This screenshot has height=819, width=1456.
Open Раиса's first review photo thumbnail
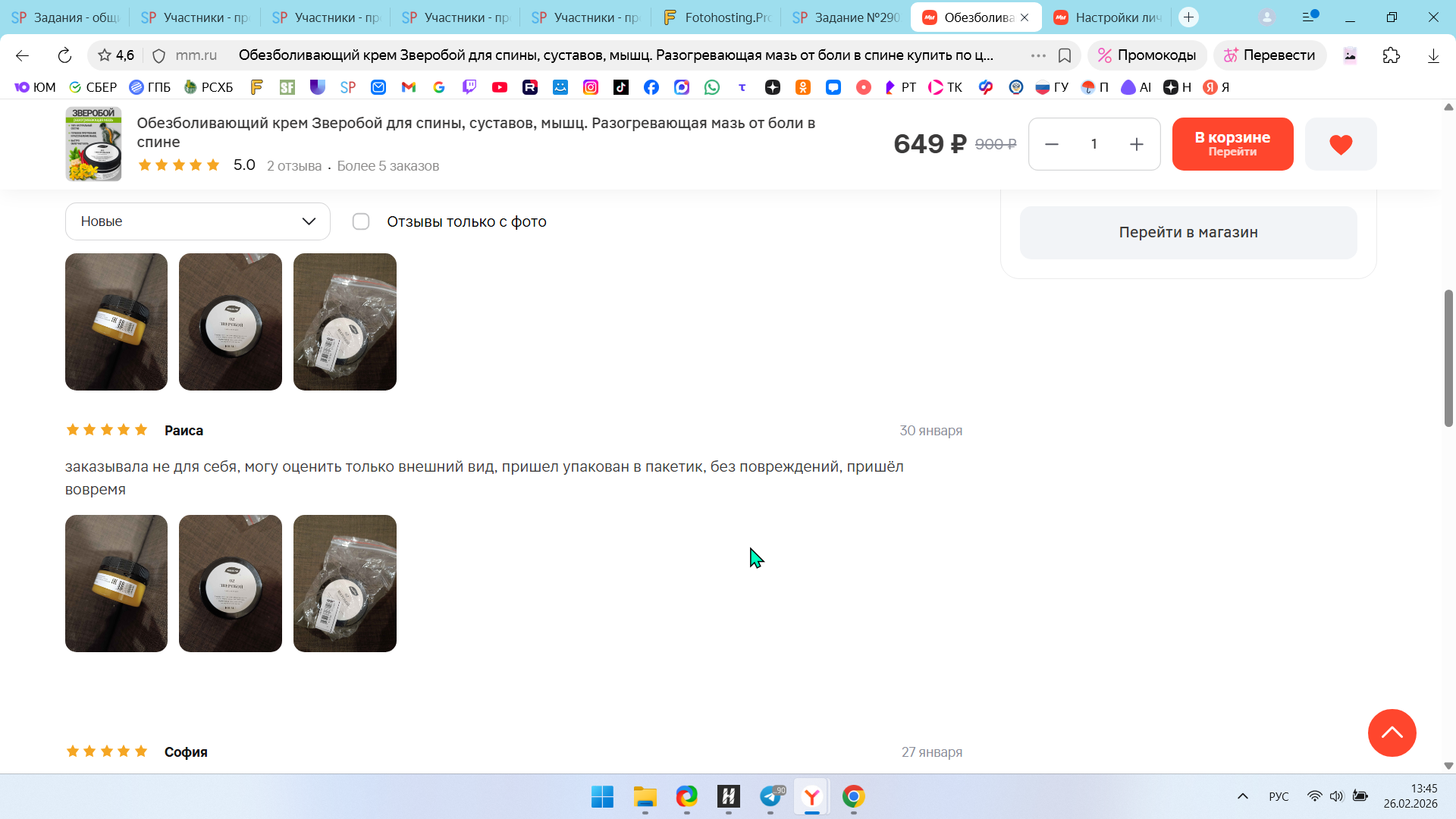tap(116, 583)
